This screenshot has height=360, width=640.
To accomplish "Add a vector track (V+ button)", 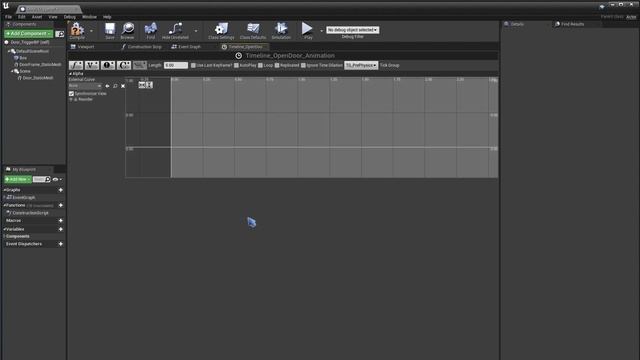I will click(92, 65).
